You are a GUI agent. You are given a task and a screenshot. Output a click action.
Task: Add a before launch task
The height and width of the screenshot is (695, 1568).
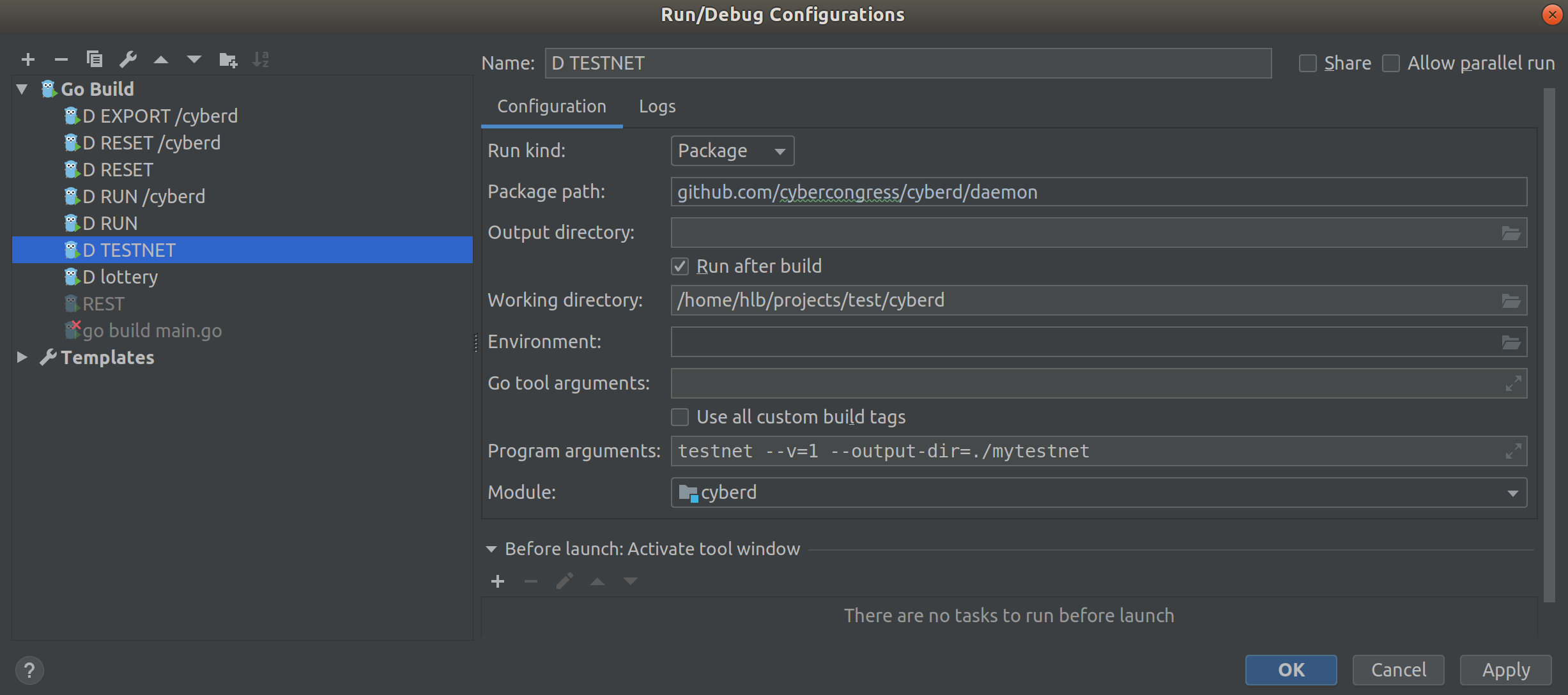click(498, 581)
